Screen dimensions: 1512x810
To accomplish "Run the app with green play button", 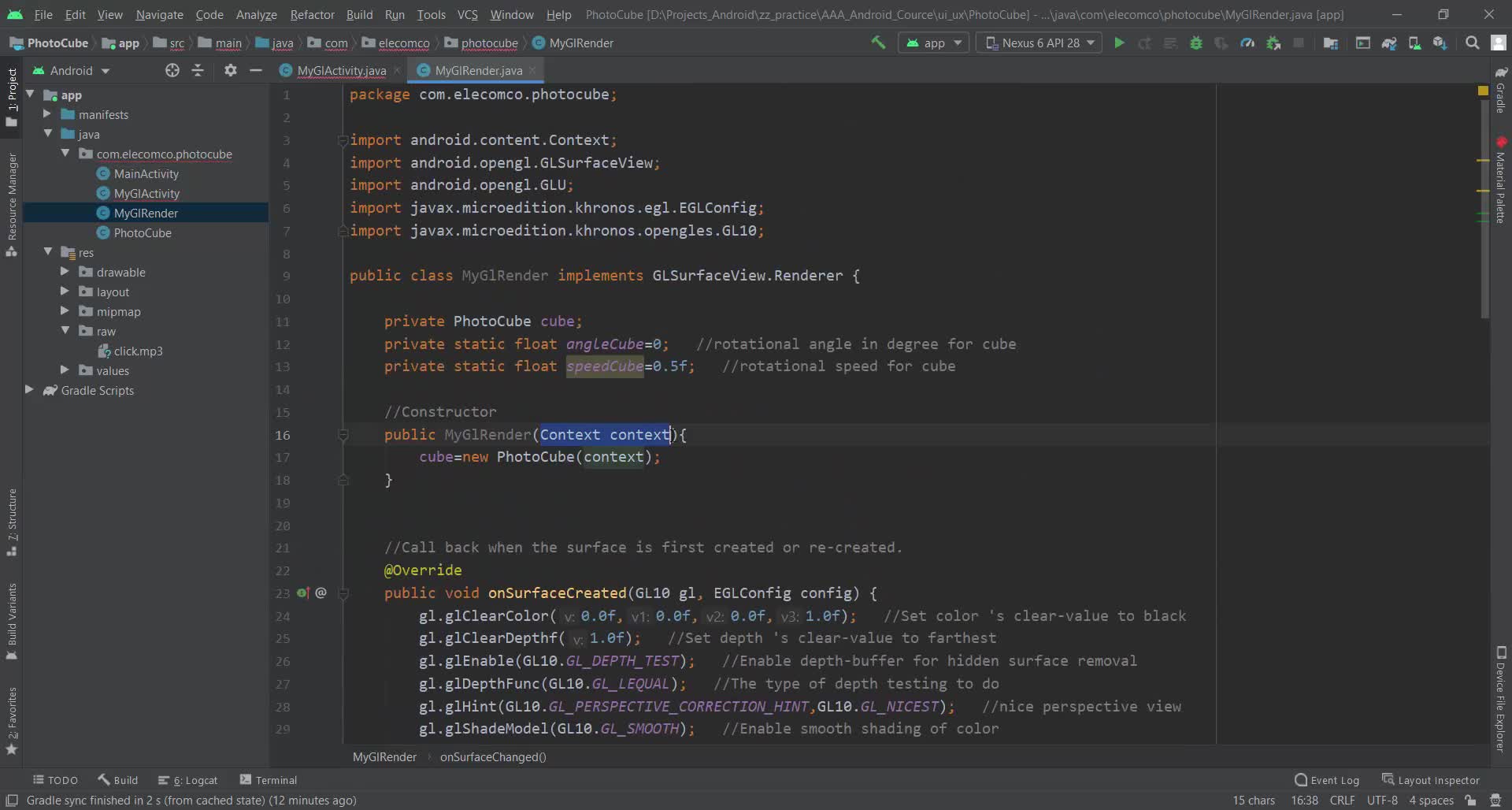I will coord(1118,43).
